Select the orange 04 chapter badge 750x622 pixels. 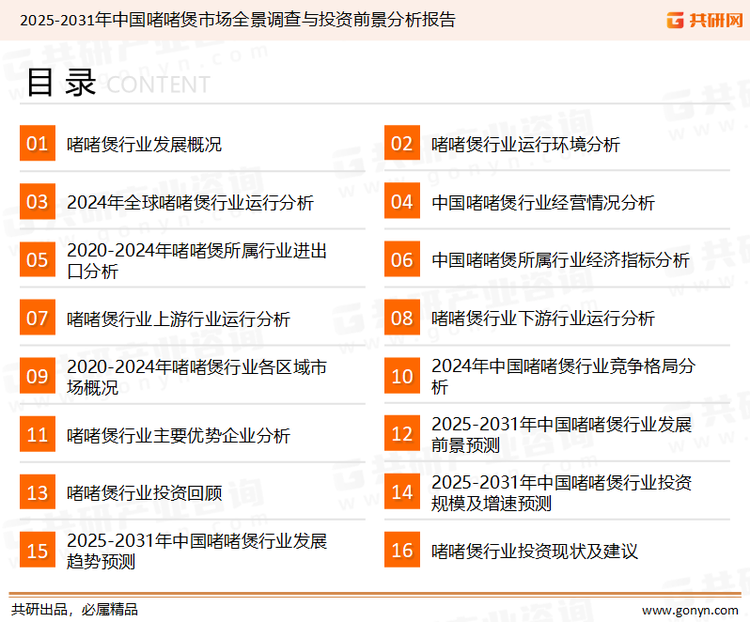402,201
